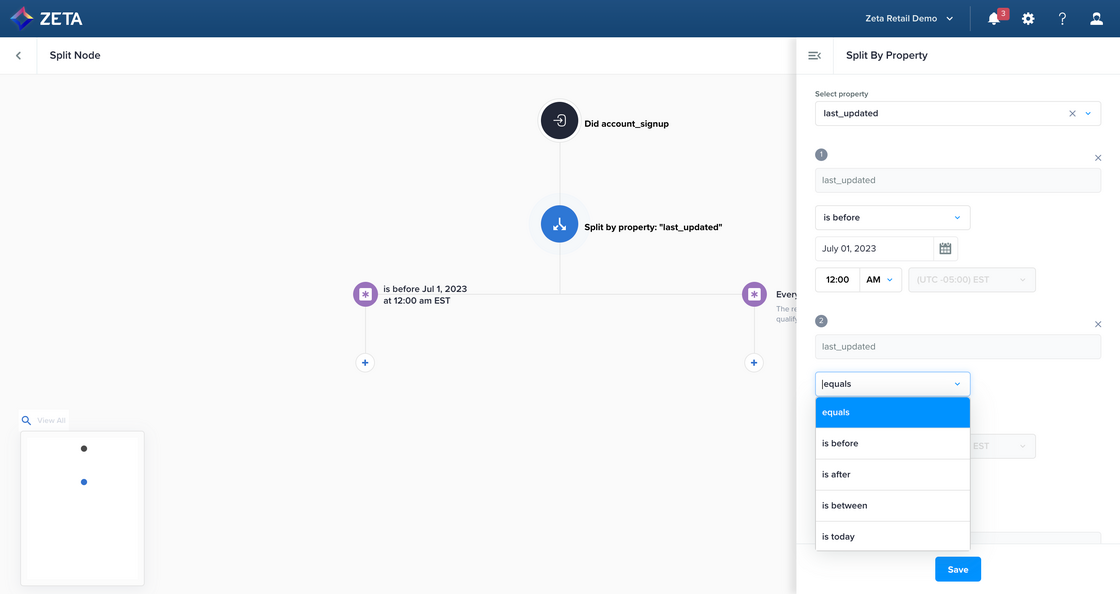
Task: Open the user profile icon
Action: pos(1097,19)
